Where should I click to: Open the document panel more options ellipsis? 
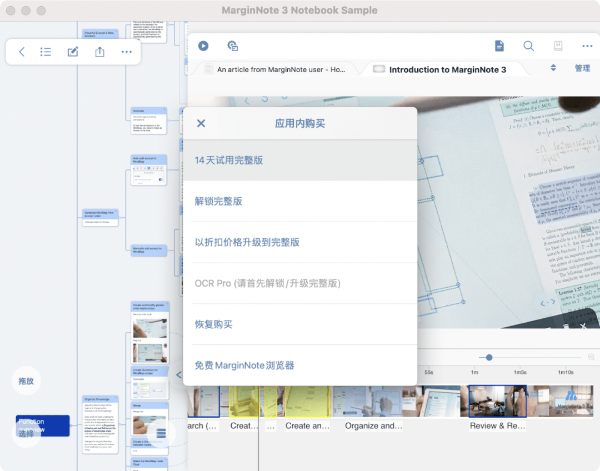(587, 46)
